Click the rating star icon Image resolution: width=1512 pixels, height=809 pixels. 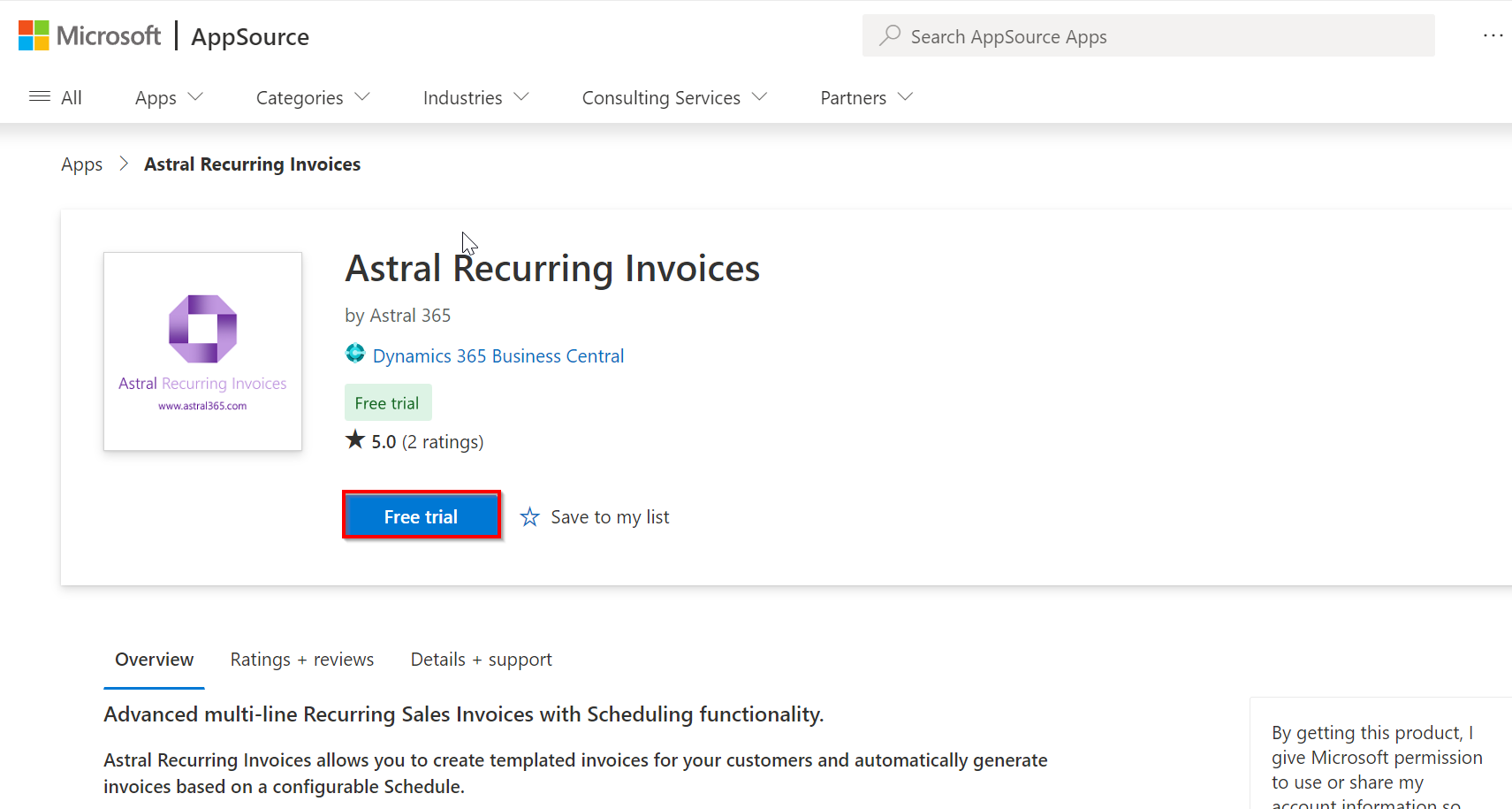tap(355, 440)
